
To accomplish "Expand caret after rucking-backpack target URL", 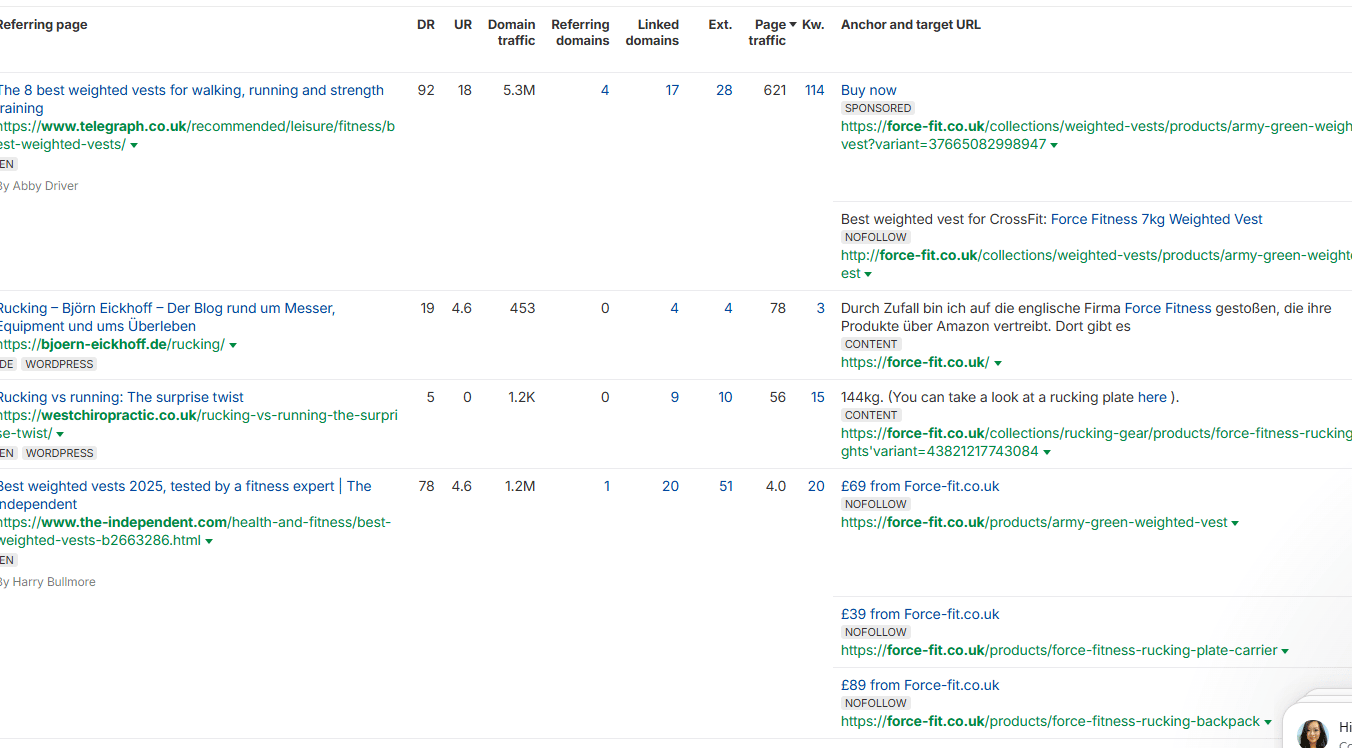I will (x=1268, y=722).
